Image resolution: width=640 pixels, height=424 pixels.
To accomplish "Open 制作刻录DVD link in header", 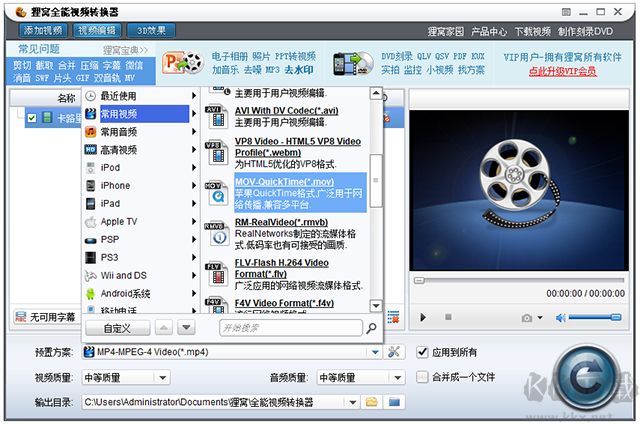I will (586, 31).
